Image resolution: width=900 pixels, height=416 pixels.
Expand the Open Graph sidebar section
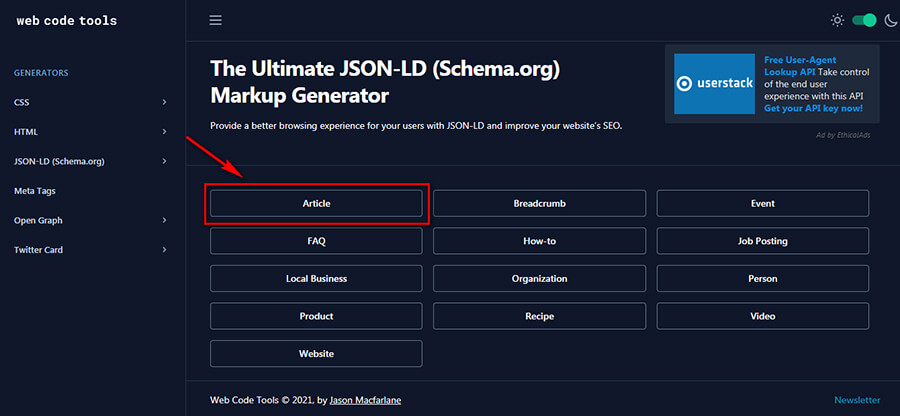coord(90,220)
